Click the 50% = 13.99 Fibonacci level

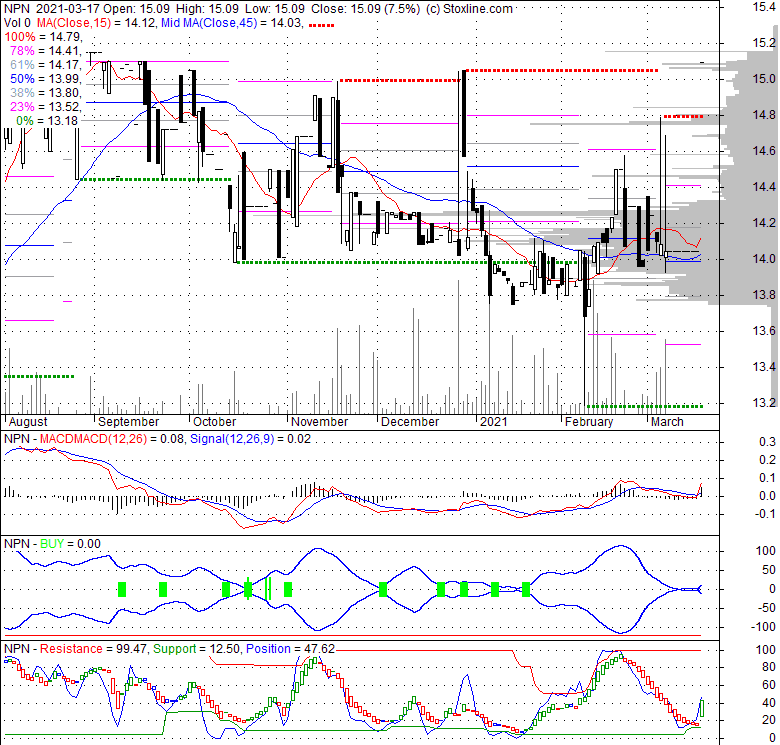[x=46, y=79]
